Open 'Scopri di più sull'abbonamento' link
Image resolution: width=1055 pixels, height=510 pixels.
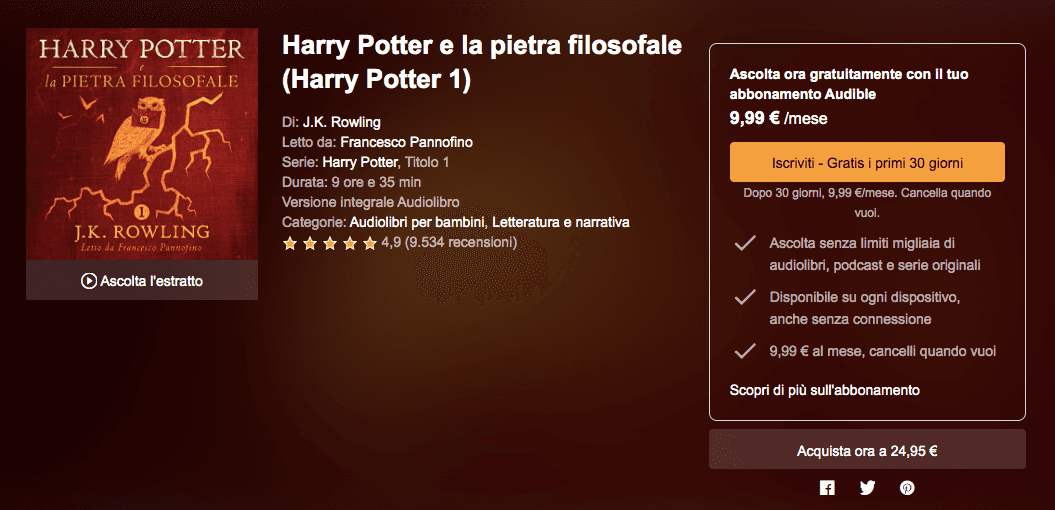tap(825, 390)
